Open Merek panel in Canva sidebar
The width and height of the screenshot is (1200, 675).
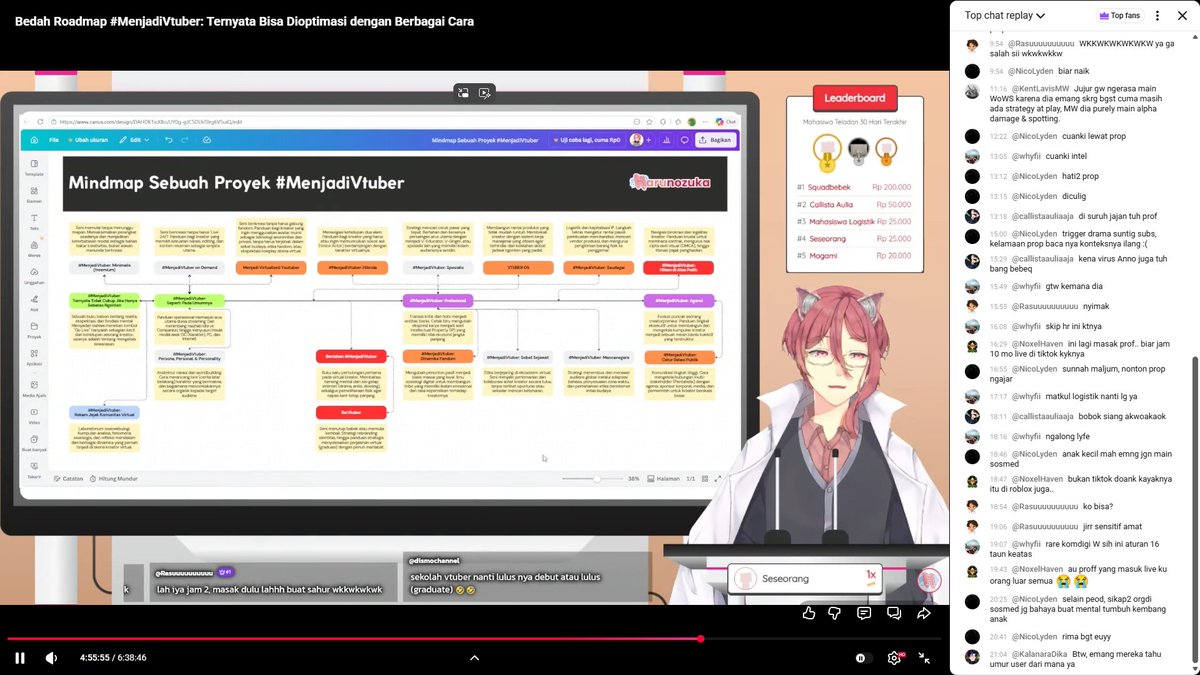(x=34, y=248)
